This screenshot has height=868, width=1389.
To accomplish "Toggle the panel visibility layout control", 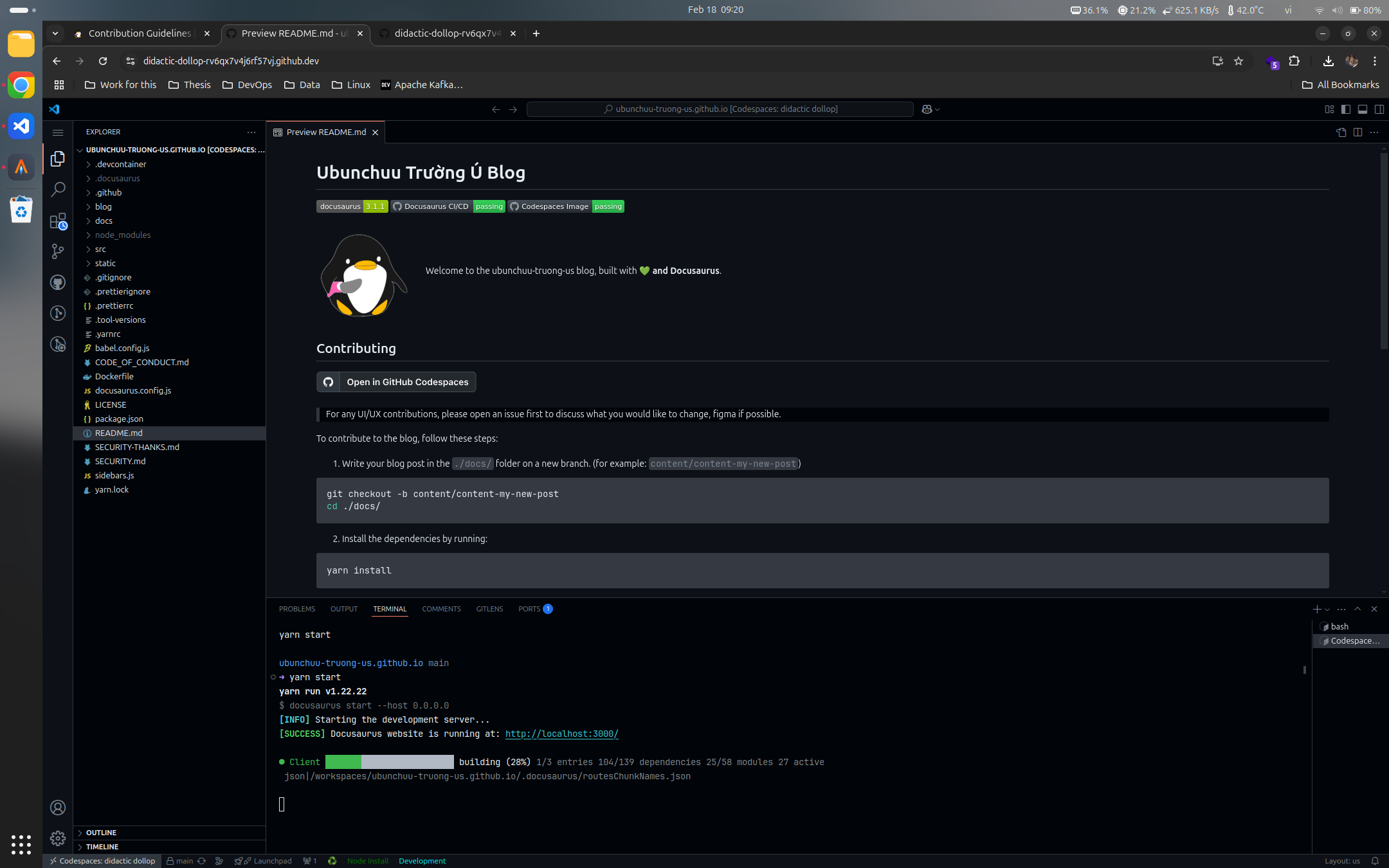I will (x=1363, y=109).
